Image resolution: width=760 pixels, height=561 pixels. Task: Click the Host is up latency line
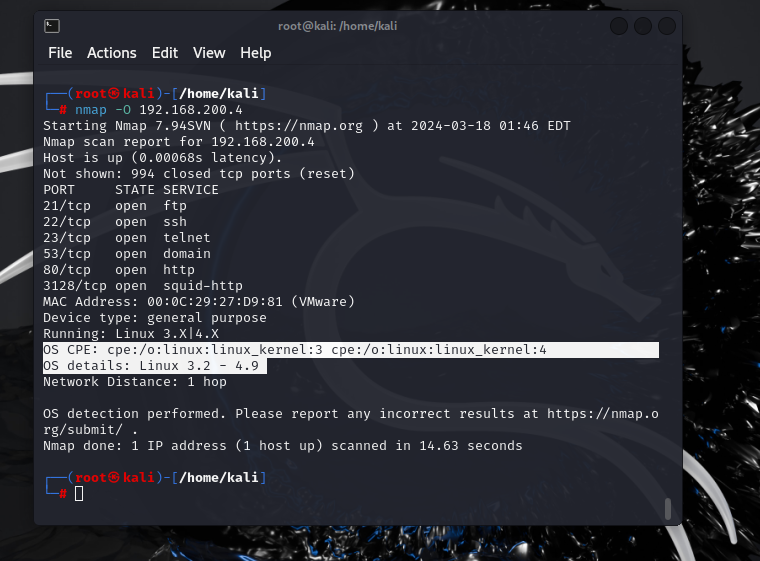click(x=162, y=158)
